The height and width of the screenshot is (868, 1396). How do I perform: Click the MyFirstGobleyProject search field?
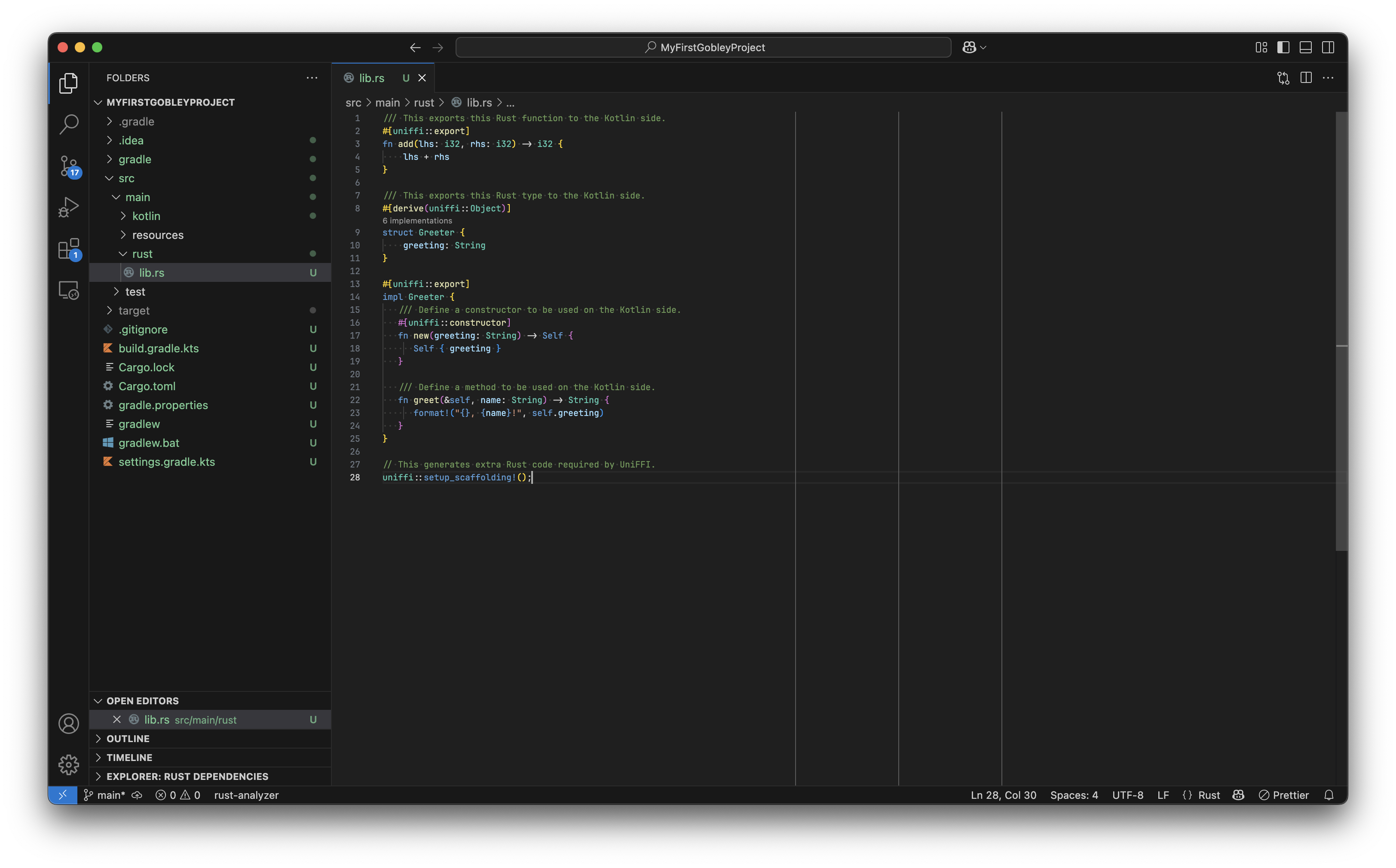click(704, 47)
